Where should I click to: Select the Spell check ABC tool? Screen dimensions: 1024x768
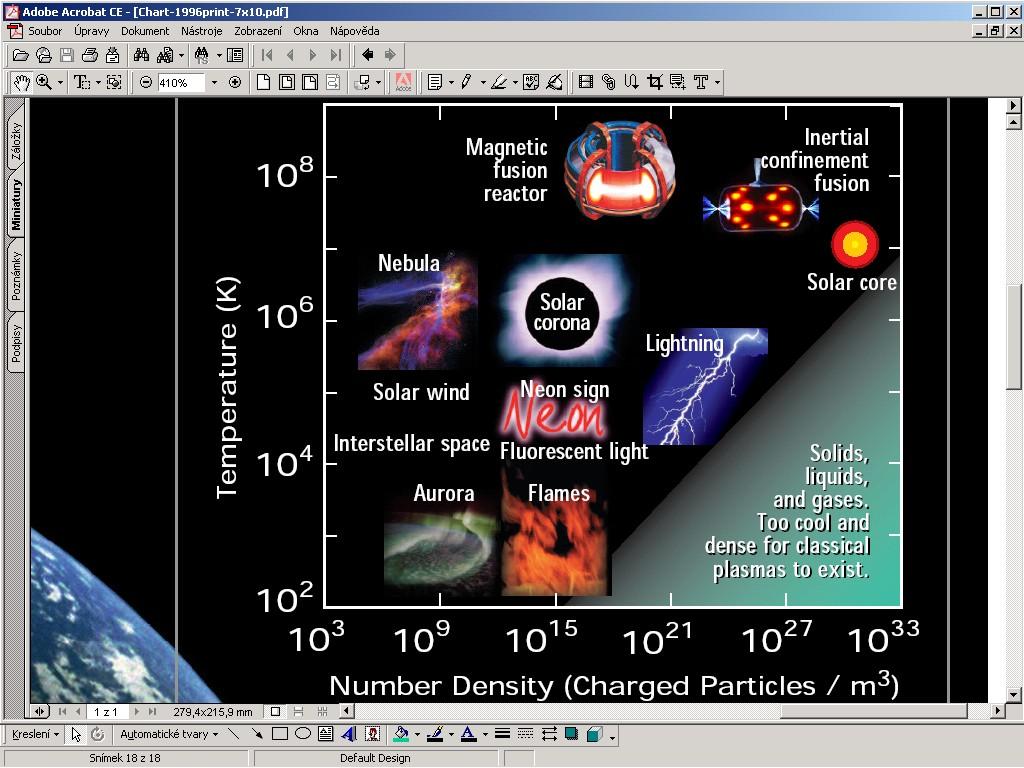(x=531, y=82)
